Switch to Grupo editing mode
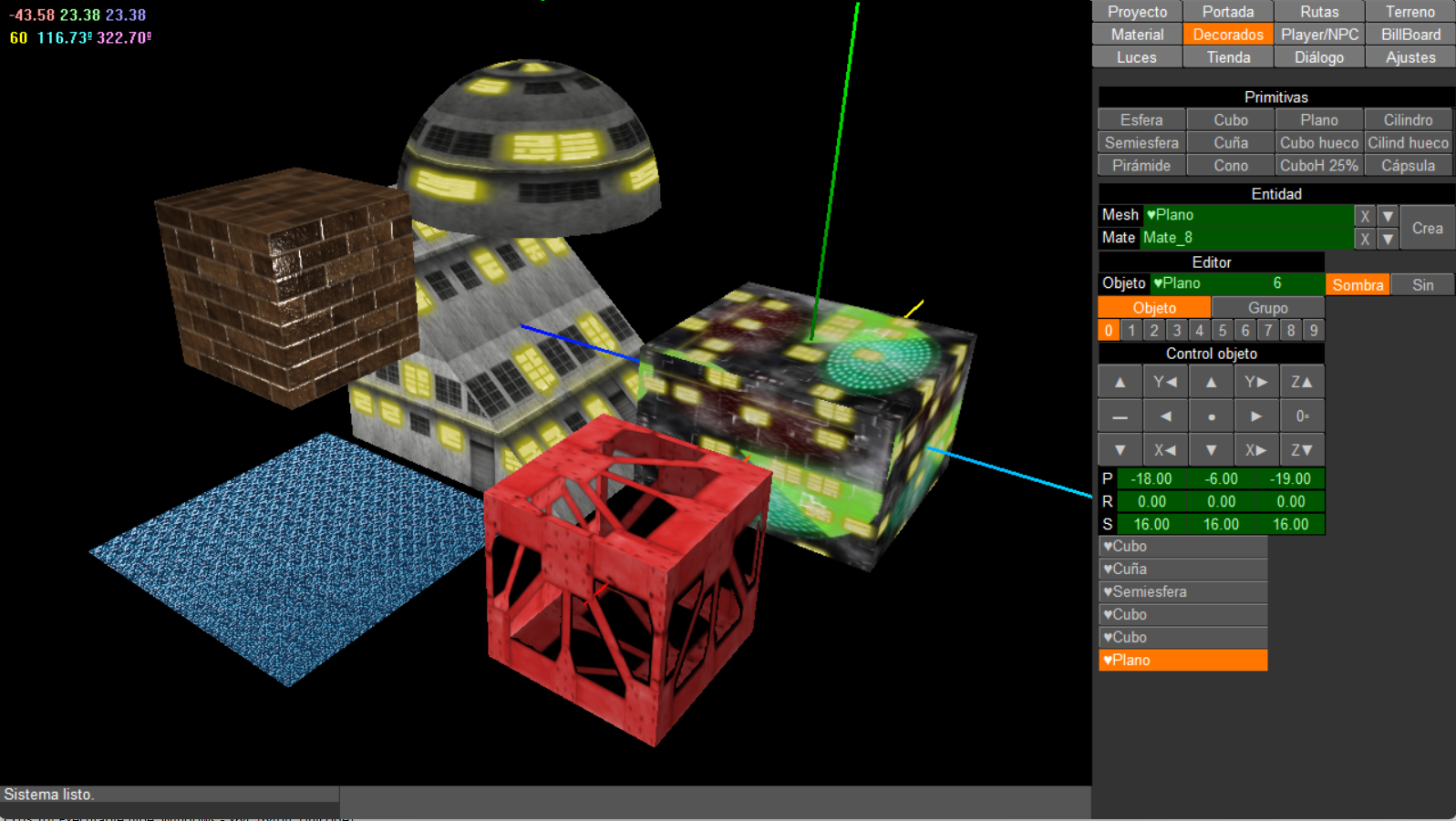Image resolution: width=1456 pixels, height=821 pixels. coord(1267,308)
